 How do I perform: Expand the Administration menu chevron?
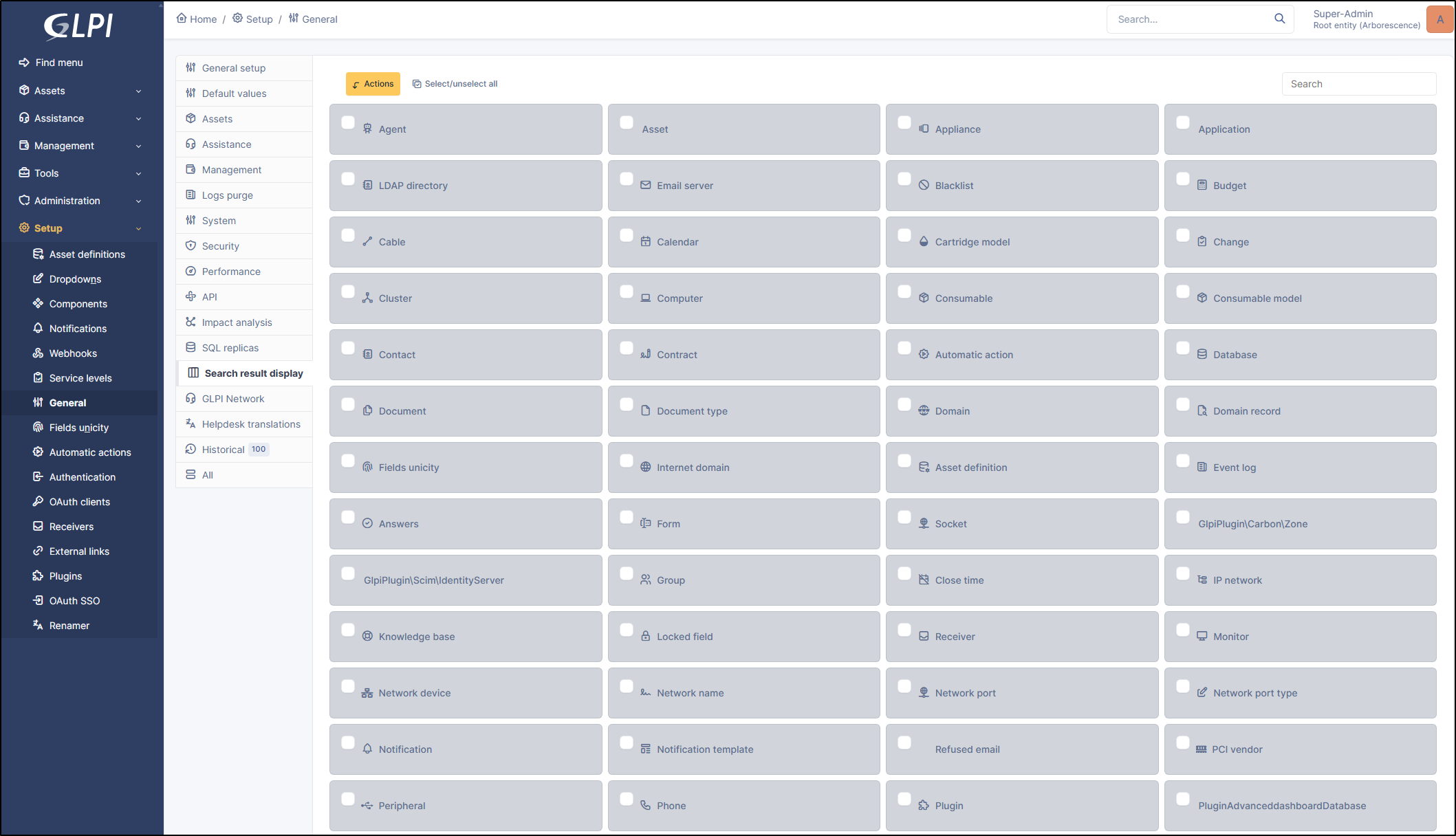[x=138, y=201]
